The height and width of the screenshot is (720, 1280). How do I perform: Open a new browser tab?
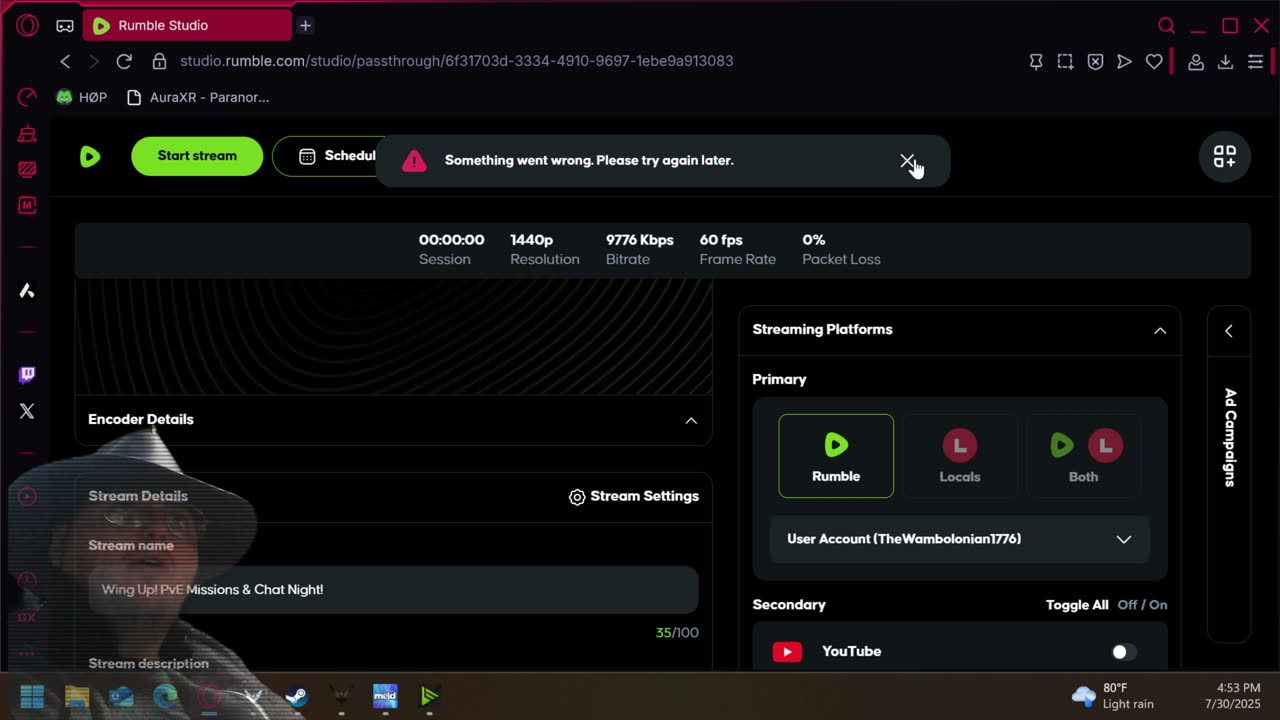tap(306, 25)
